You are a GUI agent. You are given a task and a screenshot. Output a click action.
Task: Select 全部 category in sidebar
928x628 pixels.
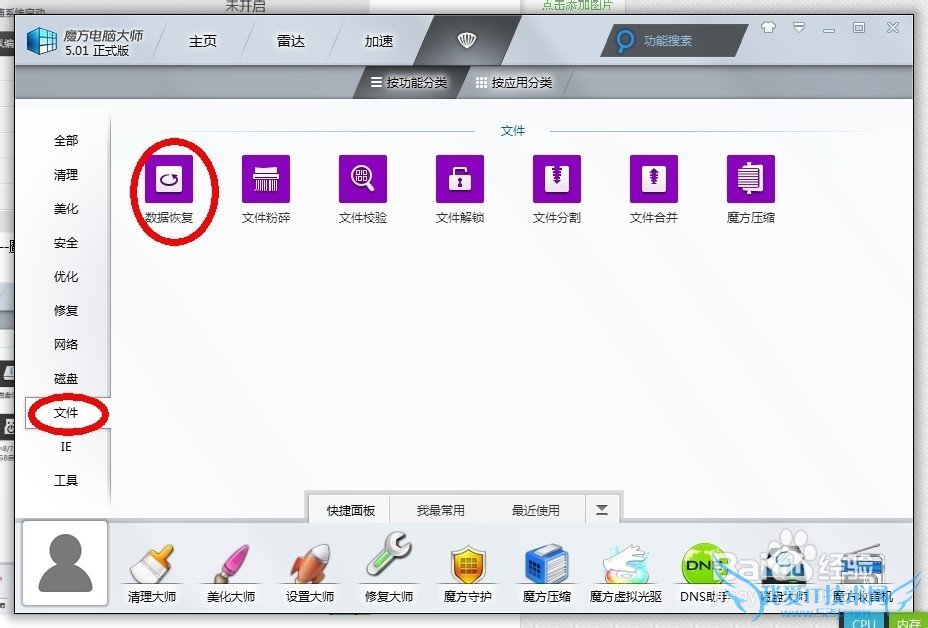[x=66, y=141]
